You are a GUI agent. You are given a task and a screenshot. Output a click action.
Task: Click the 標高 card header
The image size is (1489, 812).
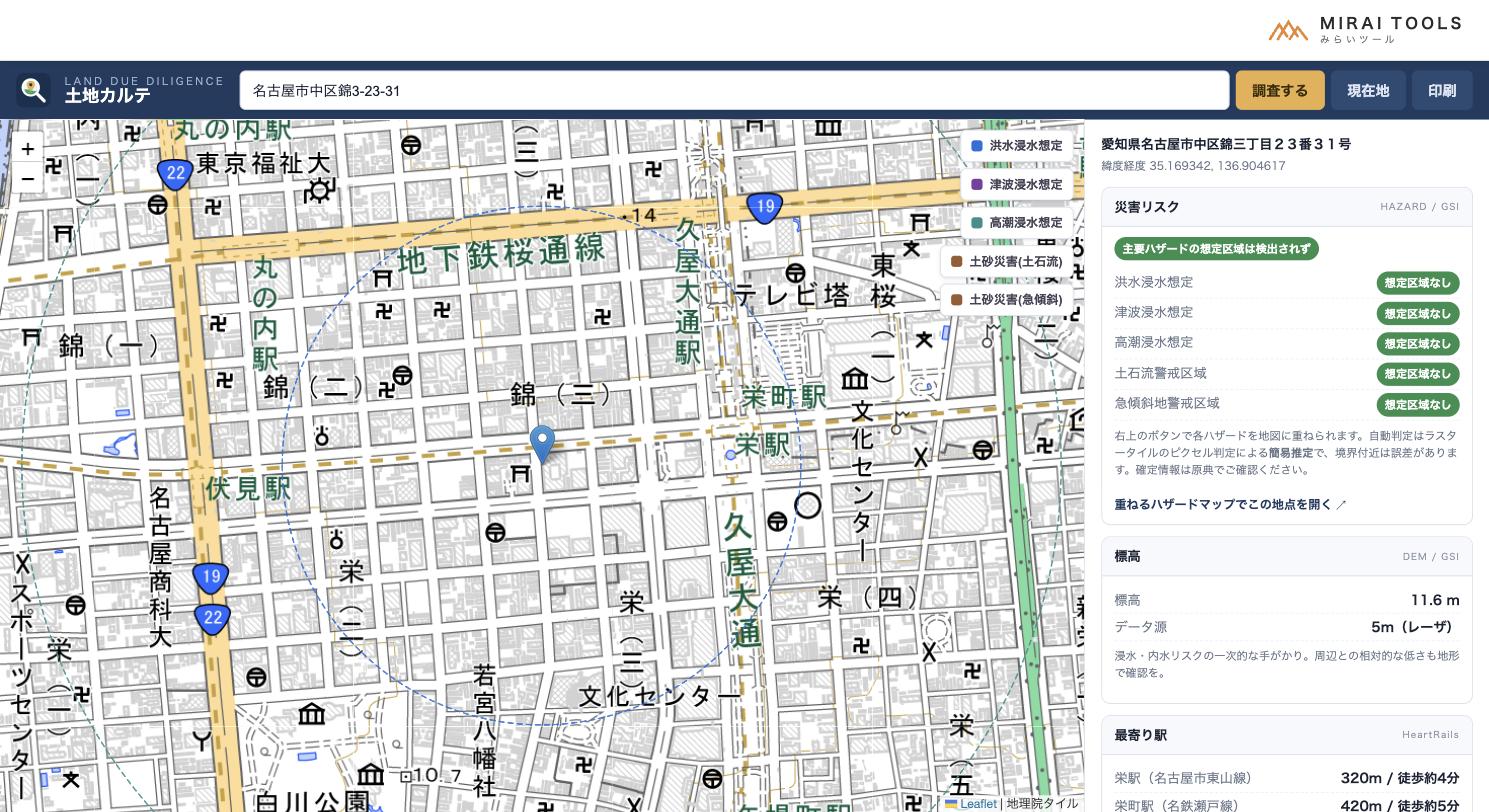[x=1287, y=556]
